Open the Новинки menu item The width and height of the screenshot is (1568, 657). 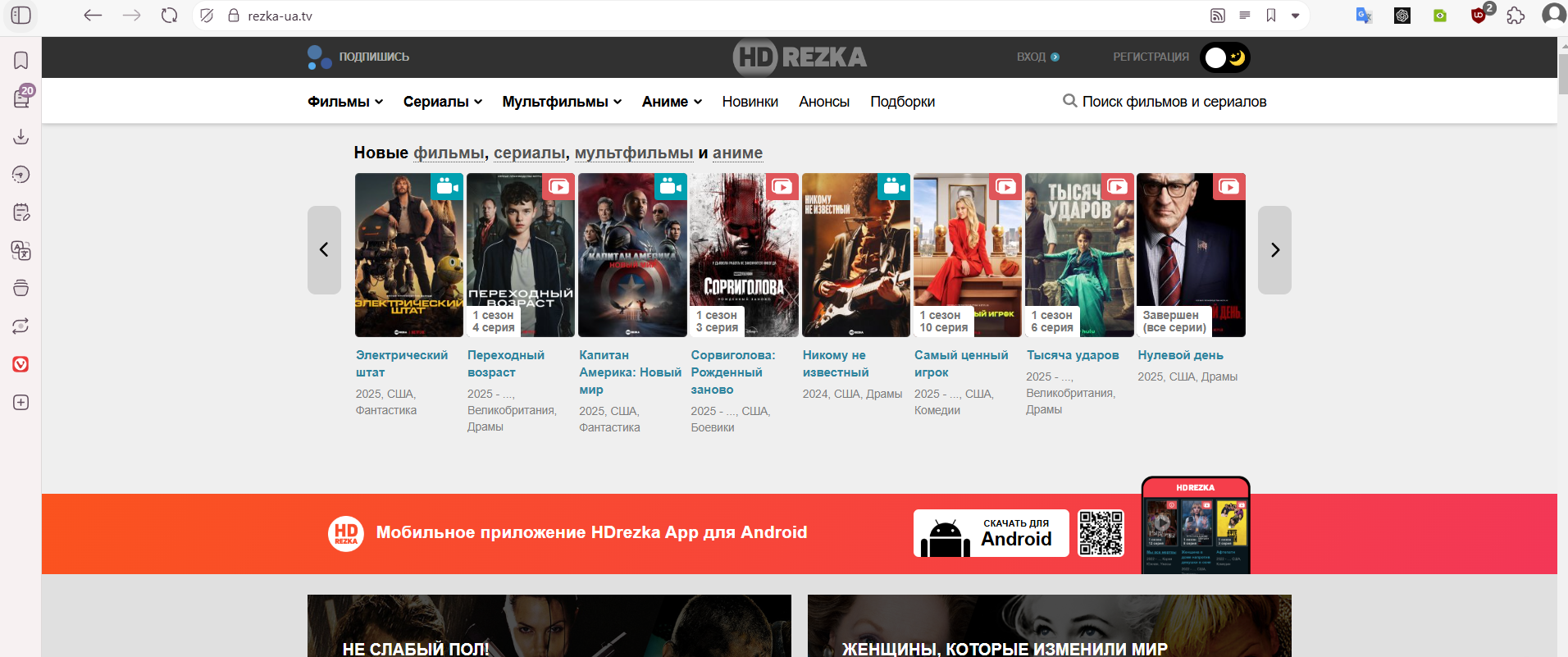tap(750, 102)
